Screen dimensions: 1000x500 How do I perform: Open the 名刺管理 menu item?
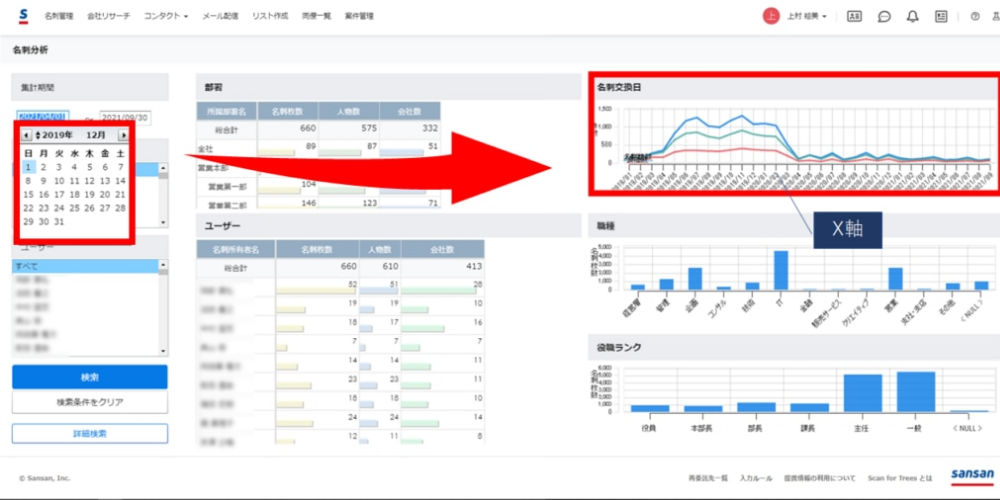(x=59, y=16)
